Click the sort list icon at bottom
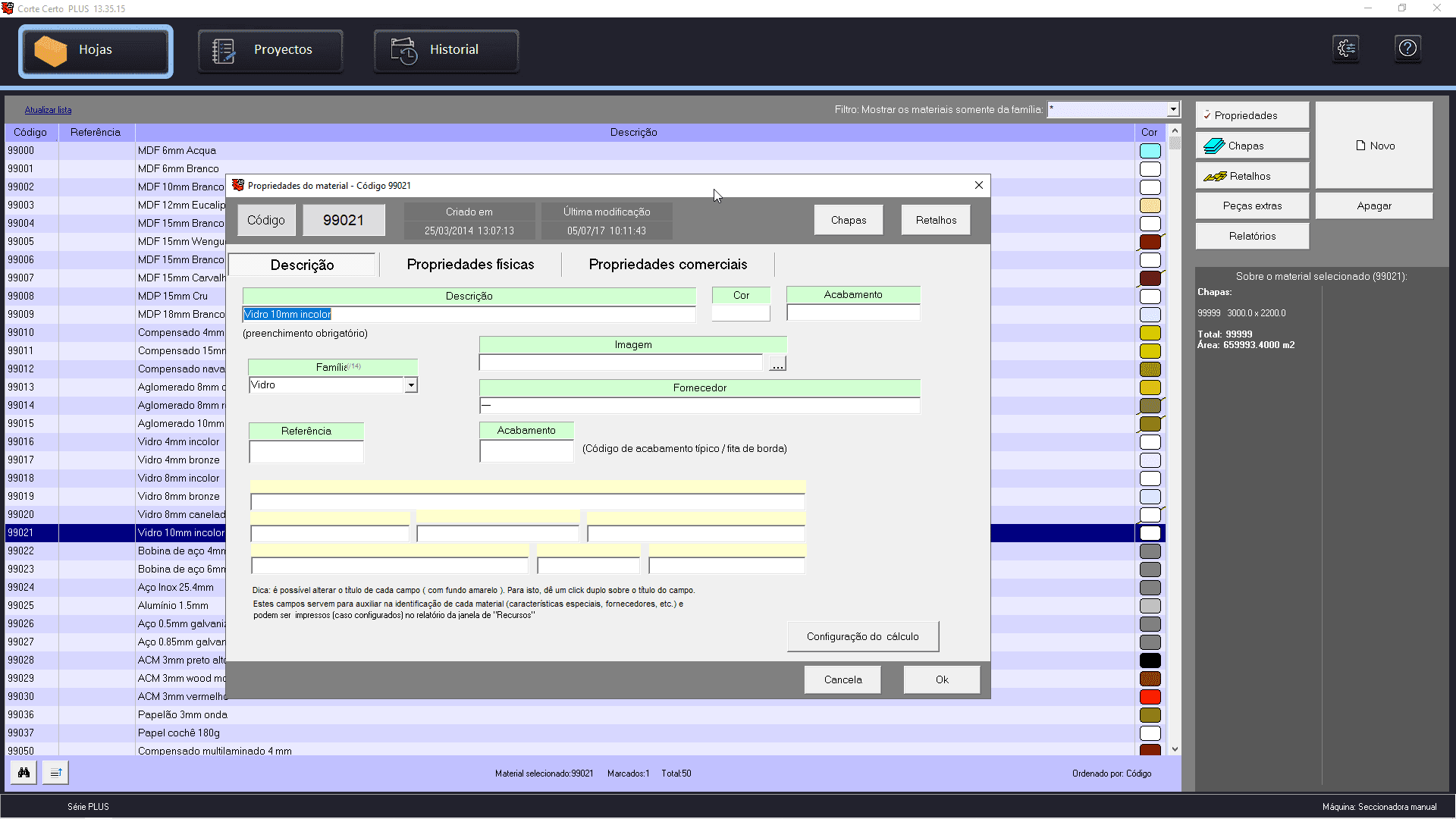Screen dimensions: 1456x819 (55, 773)
